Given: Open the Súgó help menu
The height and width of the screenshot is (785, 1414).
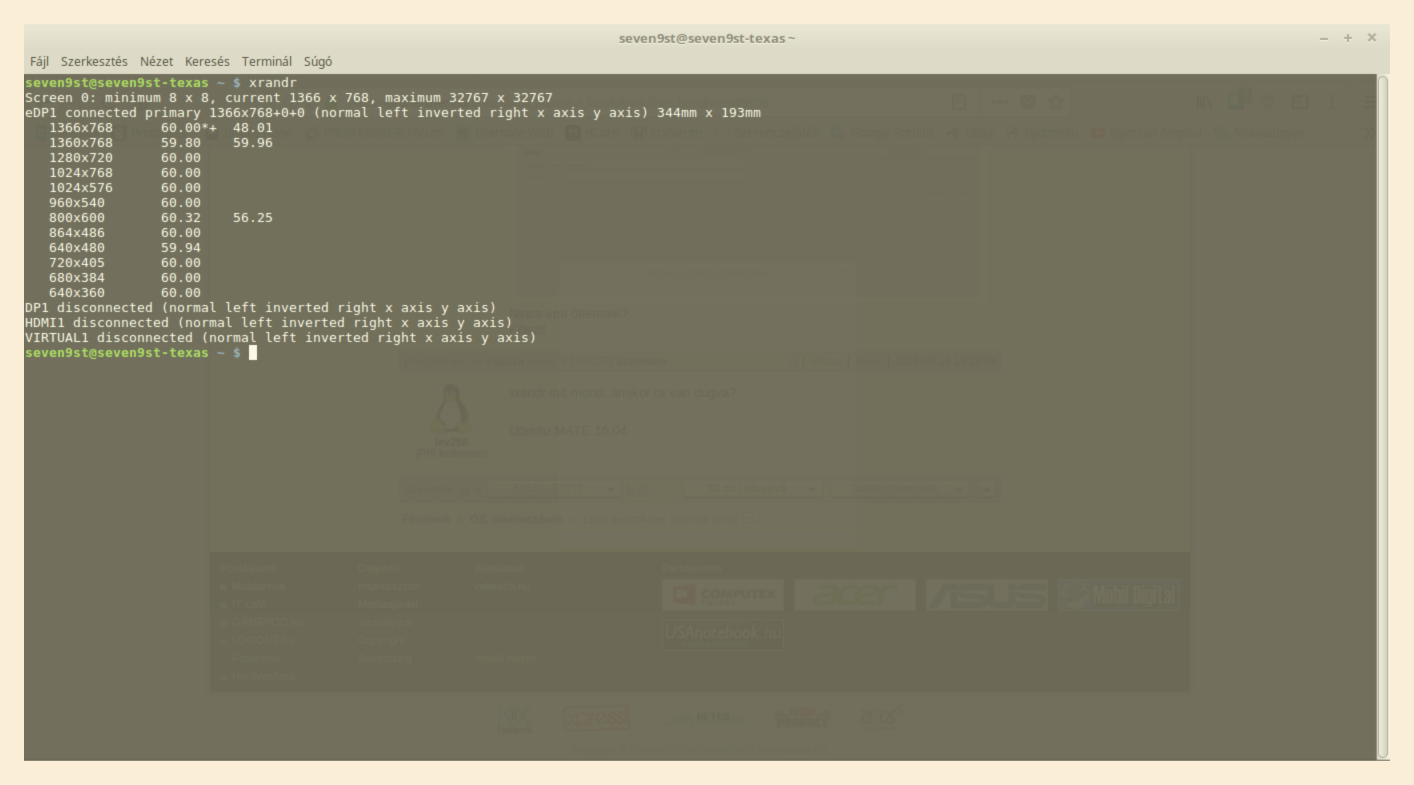Looking at the screenshot, I should tap(318, 61).
